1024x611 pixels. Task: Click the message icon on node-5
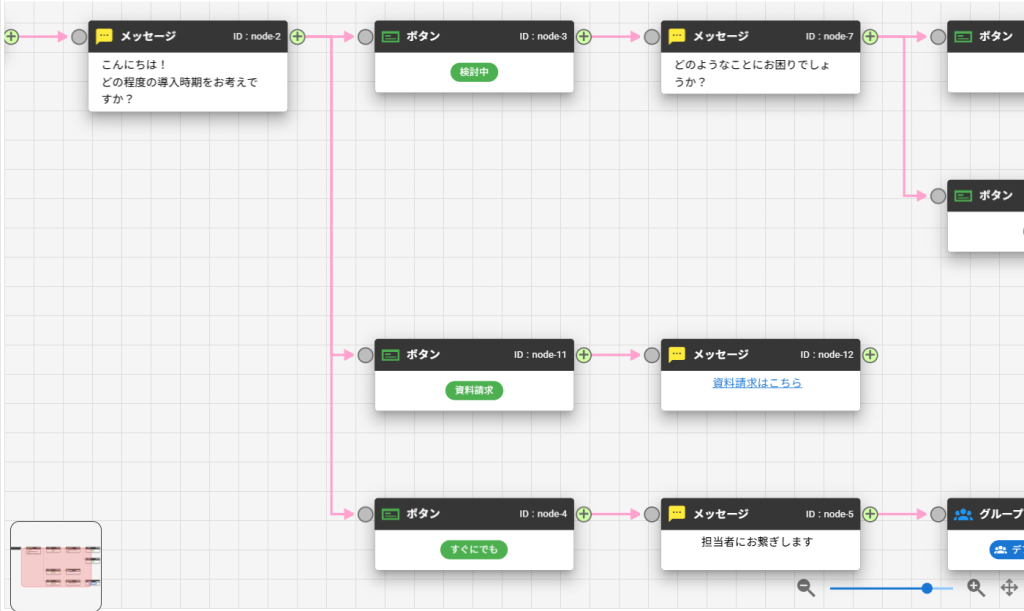pos(677,514)
